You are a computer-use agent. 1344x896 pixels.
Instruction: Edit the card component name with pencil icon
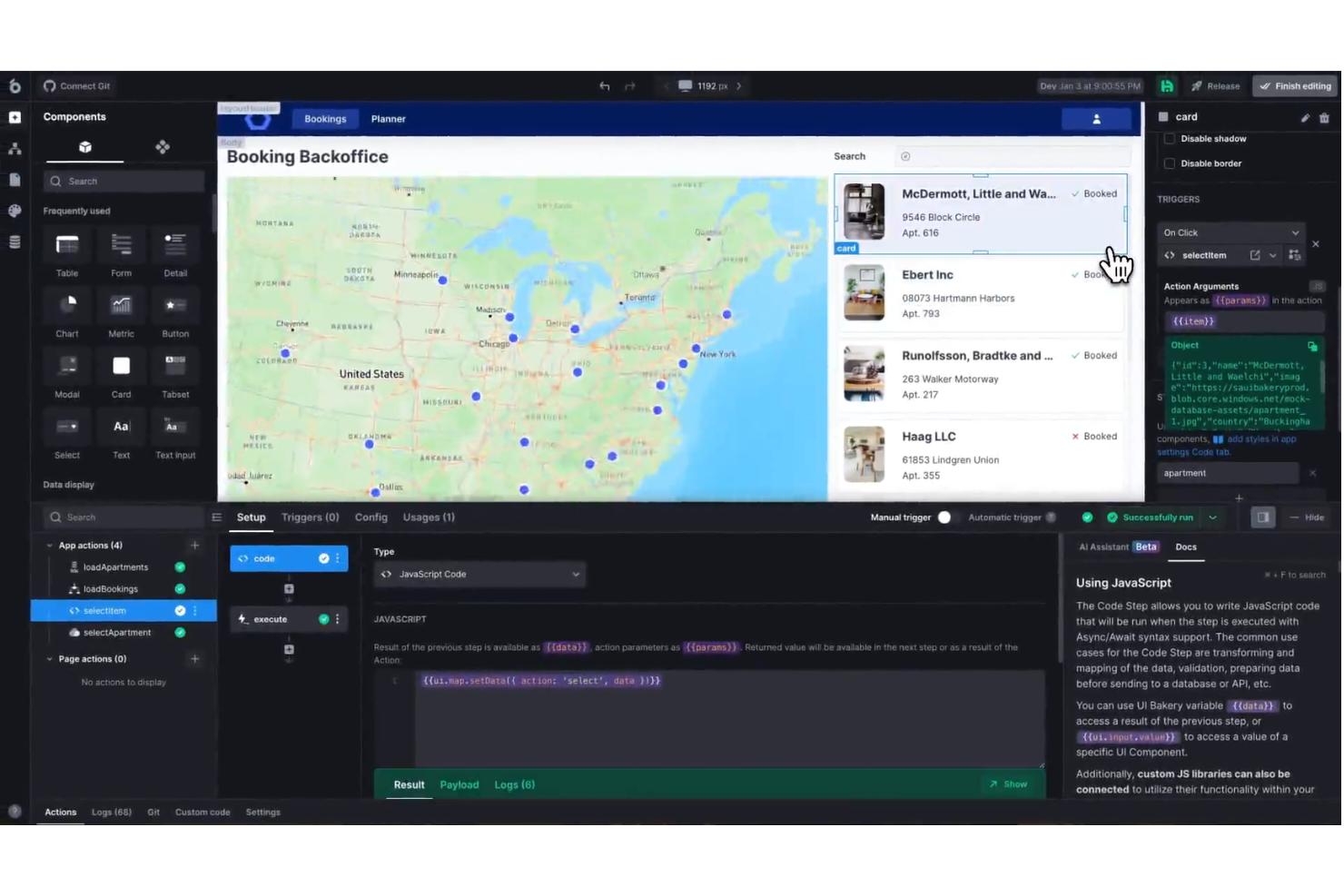[1305, 117]
